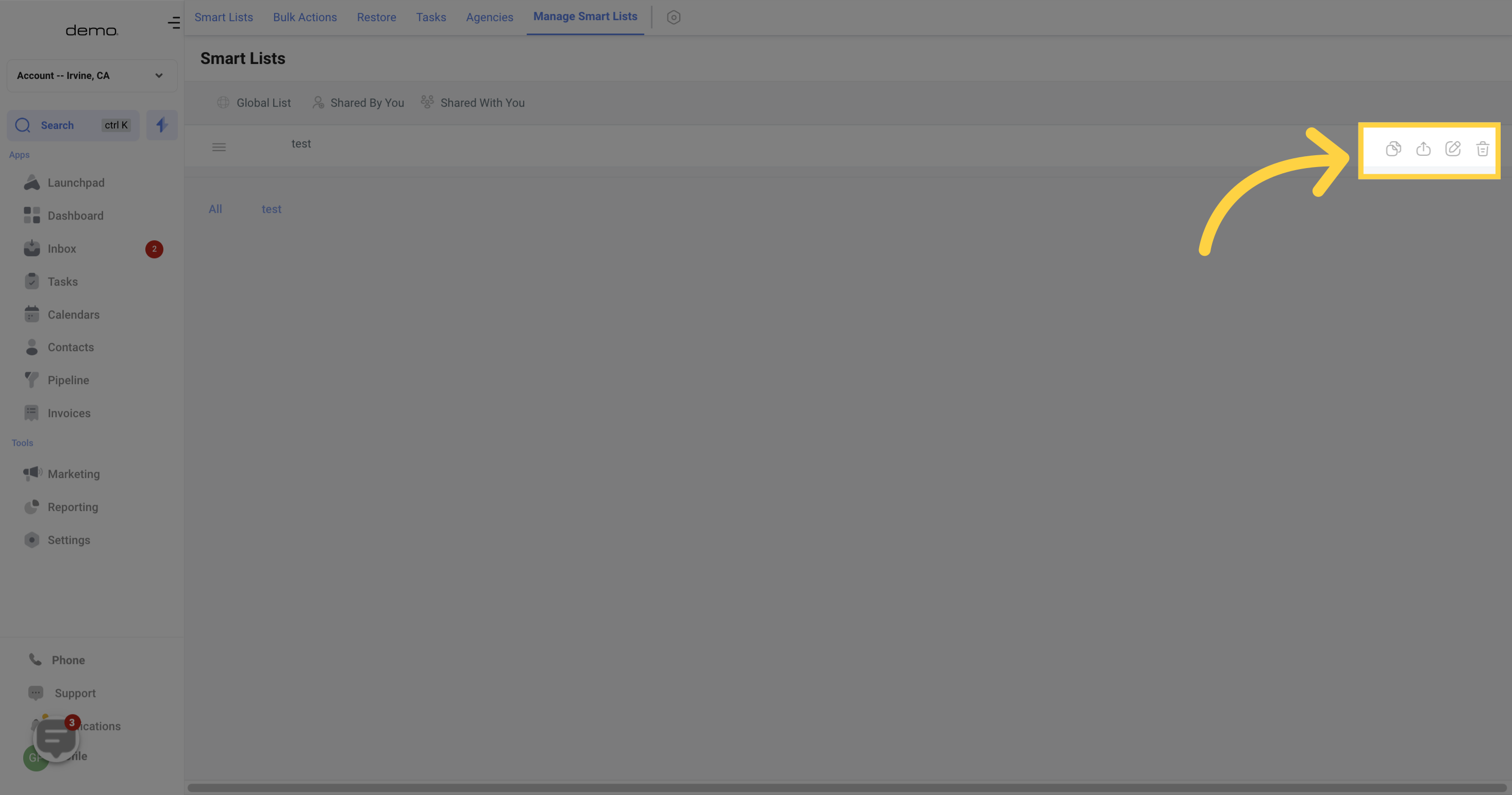Toggle the test smart list filter
1512x795 pixels.
click(271, 209)
